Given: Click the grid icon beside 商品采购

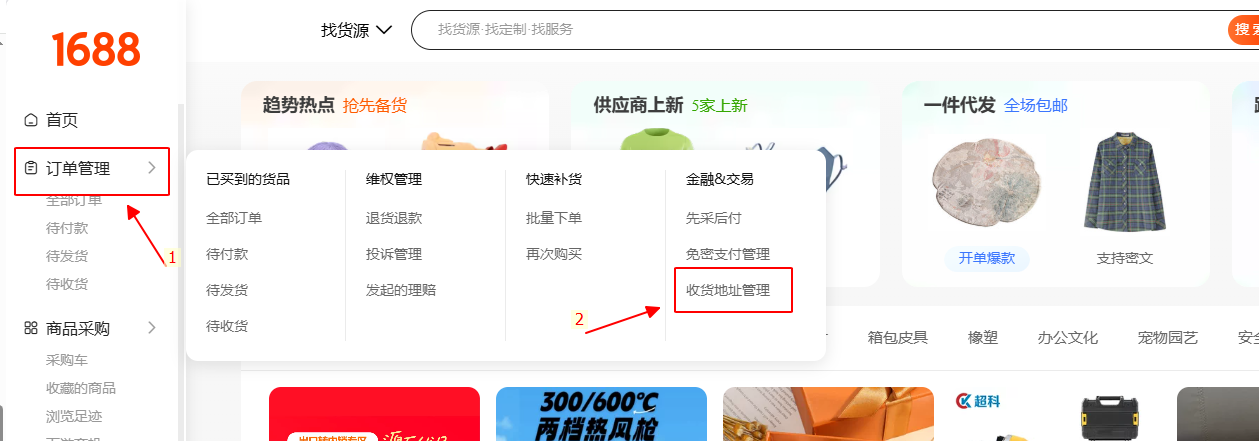Looking at the screenshot, I should (x=31, y=328).
